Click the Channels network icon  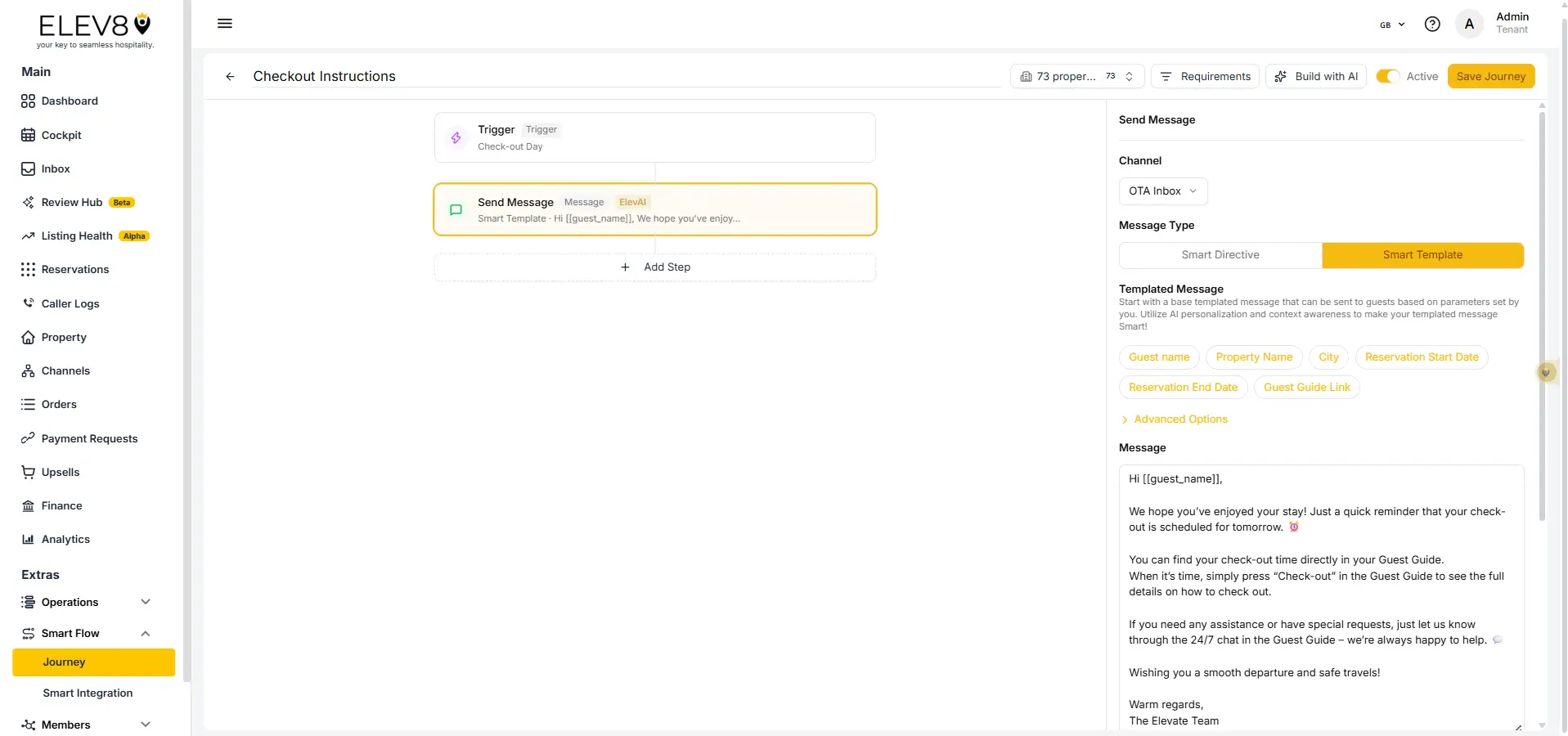(28, 370)
